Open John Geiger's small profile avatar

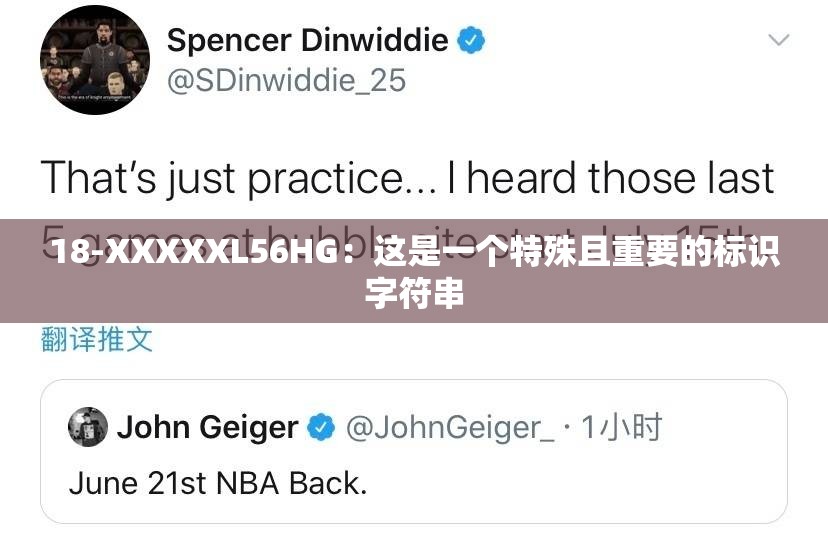pos(88,427)
